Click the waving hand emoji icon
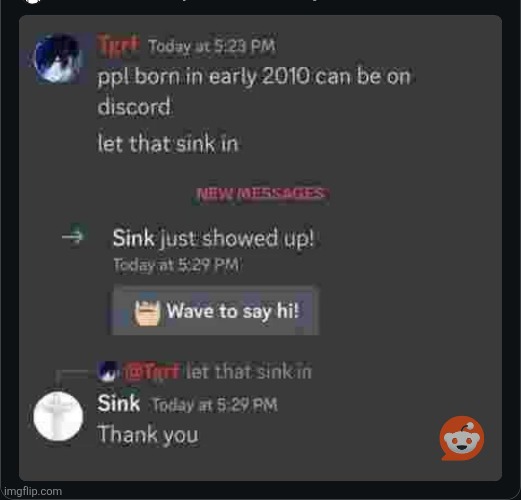The image size is (521, 500). pos(147,312)
